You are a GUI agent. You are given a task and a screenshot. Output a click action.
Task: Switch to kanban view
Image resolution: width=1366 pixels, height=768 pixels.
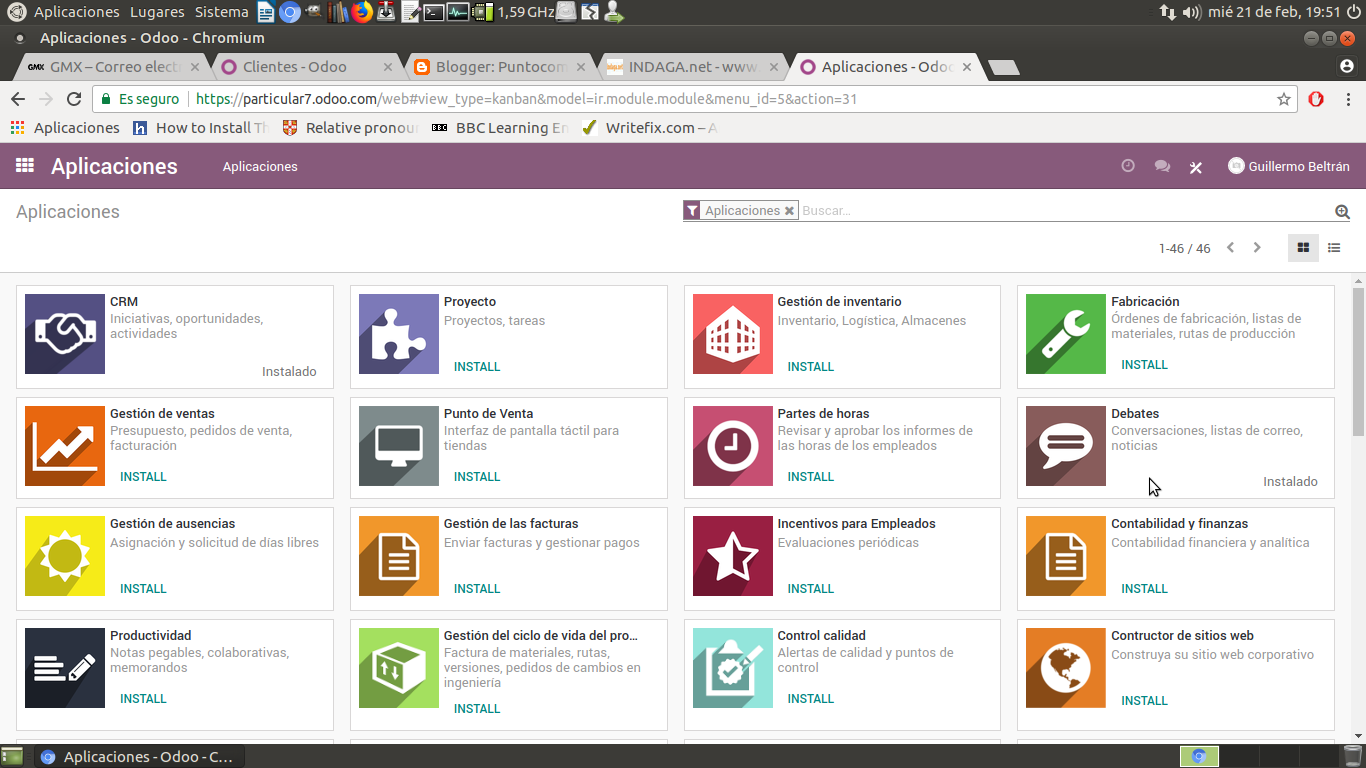click(x=1303, y=248)
